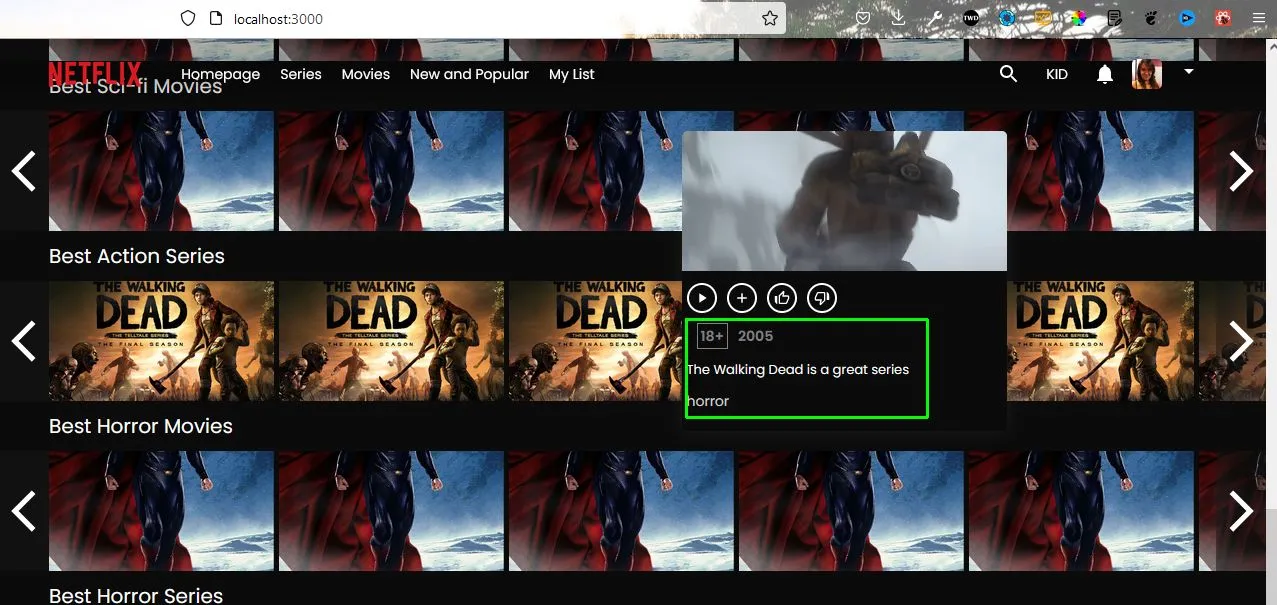Click the thumbs up icon on the preview card
Screen dimensions: 1277x605
[x=781, y=297]
